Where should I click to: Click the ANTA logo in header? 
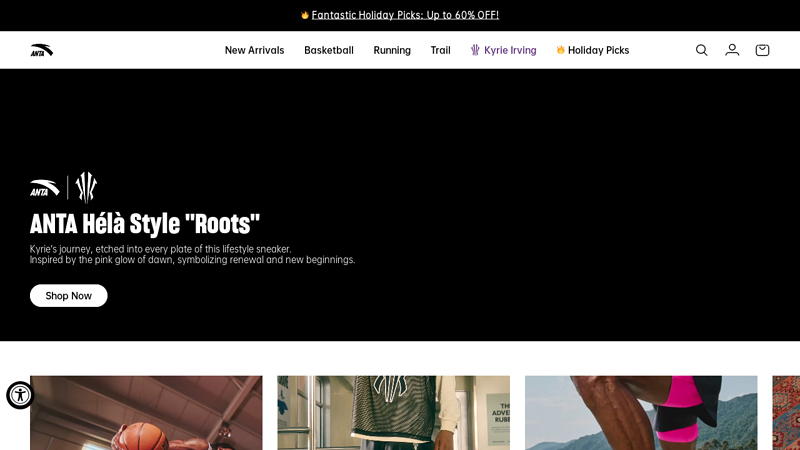coord(41,50)
